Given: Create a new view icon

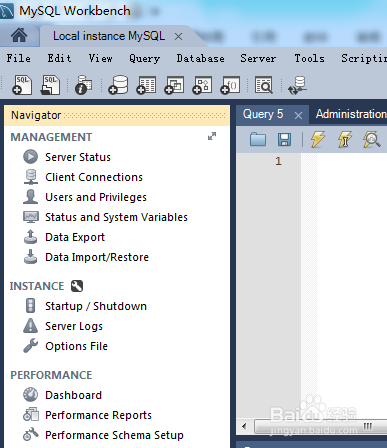Looking at the screenshot, I should (174, 85).
